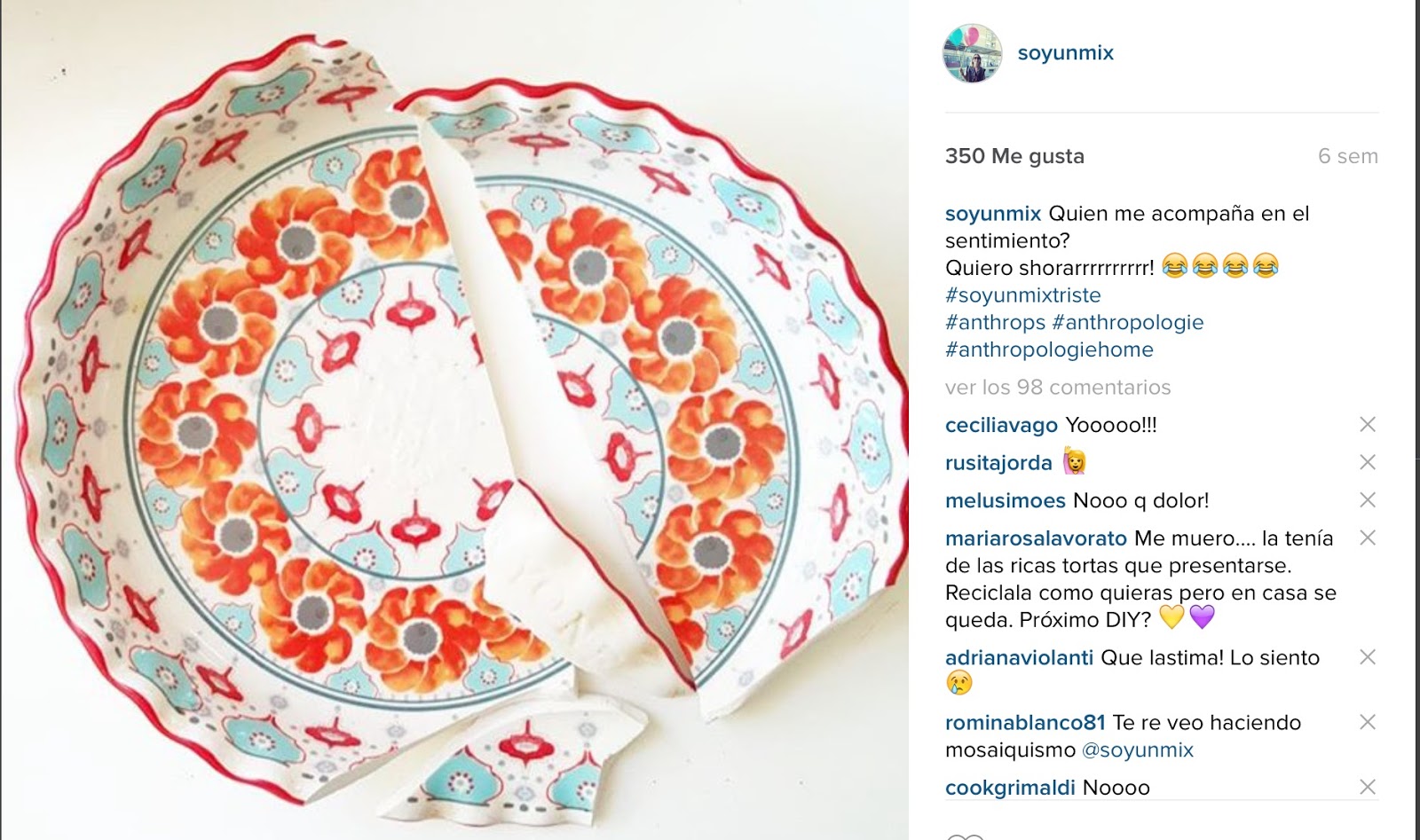The height and width of the screenshot is (840, 1420).
Task: Remove mariarosalavorato's comment via X icon
Action: click(x=1368, y=538)
